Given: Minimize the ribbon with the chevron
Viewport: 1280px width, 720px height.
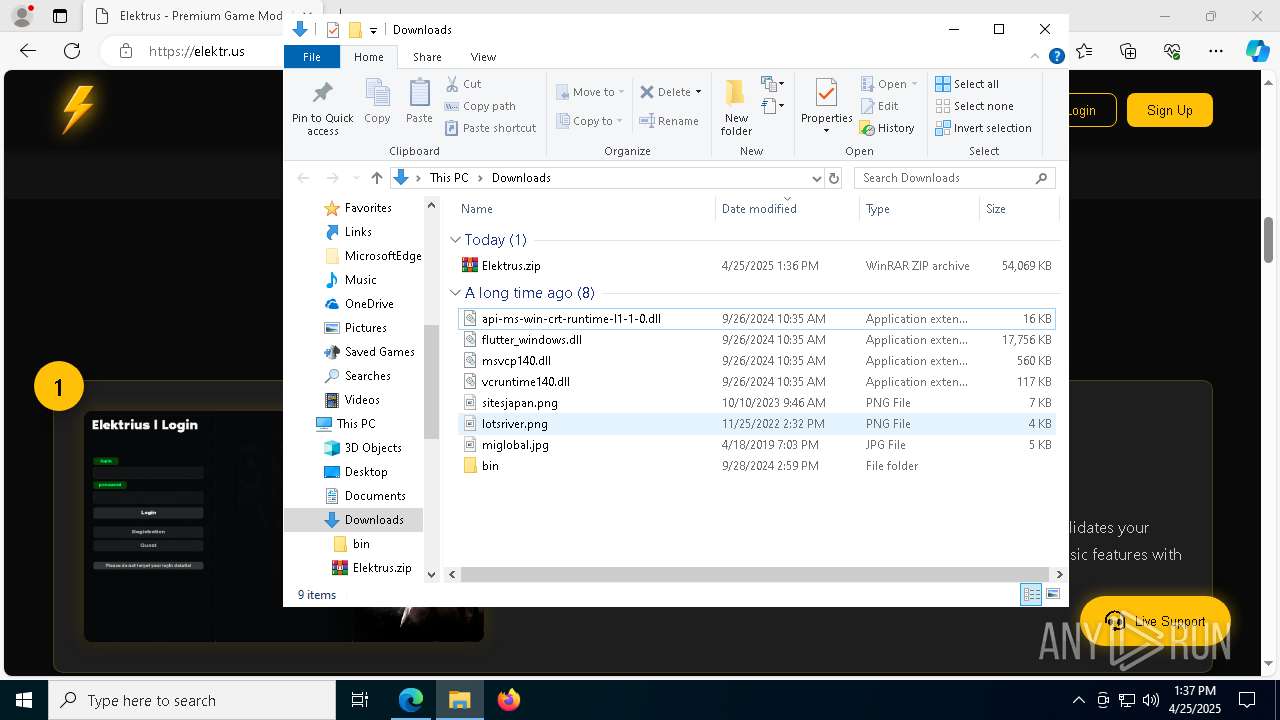Looking at the screenshot, I should (x=1035, y=57).
